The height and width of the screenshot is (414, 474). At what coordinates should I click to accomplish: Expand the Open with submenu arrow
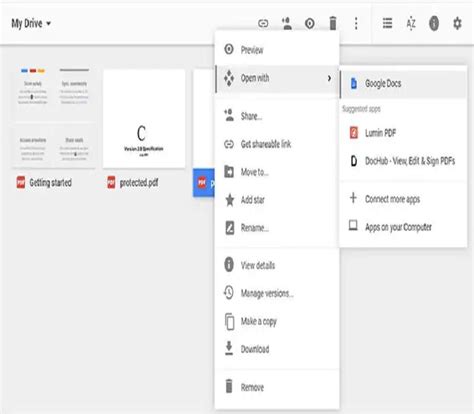329,78
